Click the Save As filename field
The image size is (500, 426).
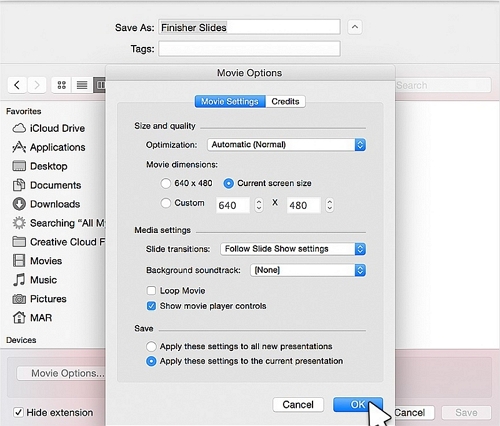click(249, 27)
